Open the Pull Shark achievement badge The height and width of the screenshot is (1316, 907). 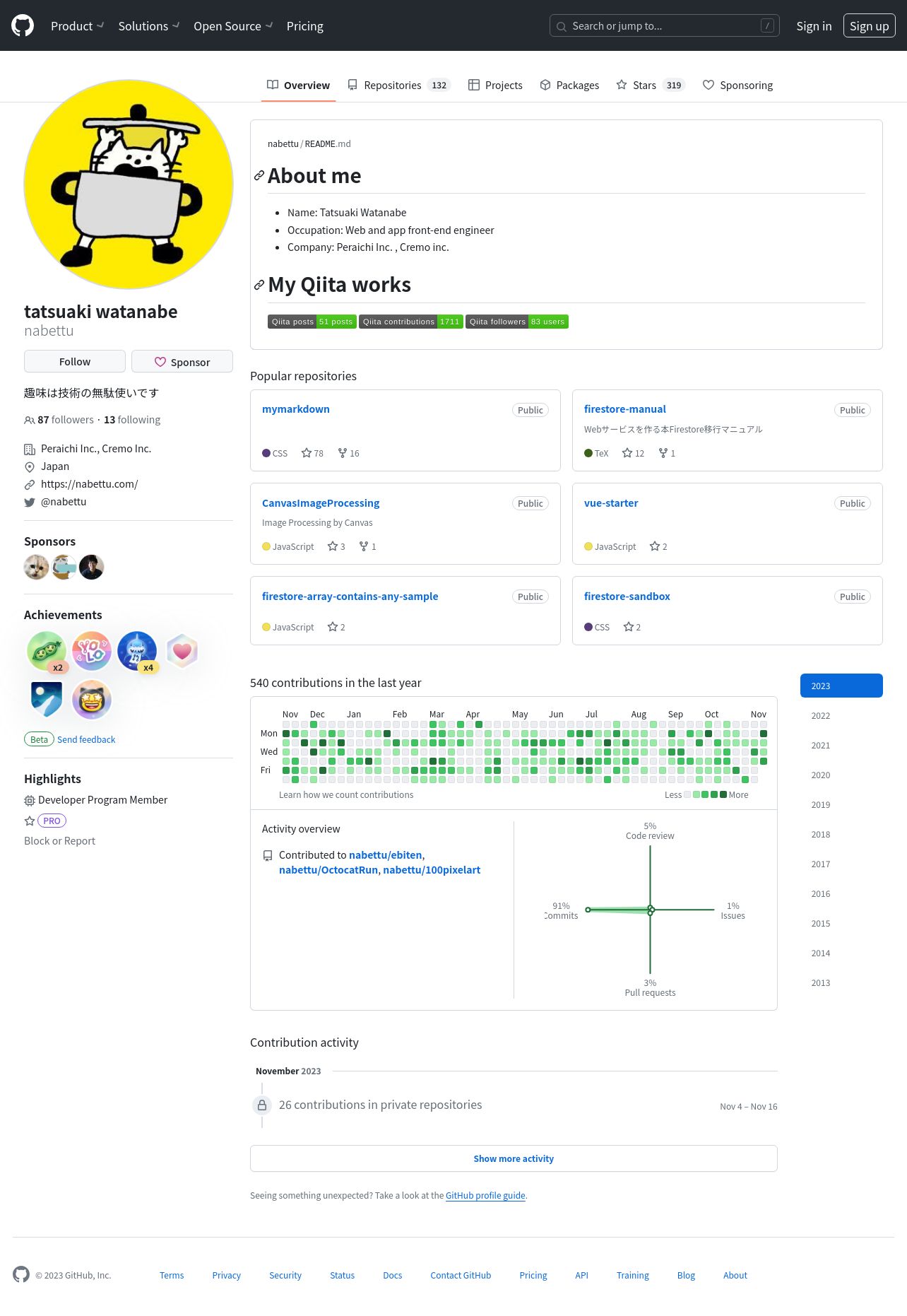point(137,651)
